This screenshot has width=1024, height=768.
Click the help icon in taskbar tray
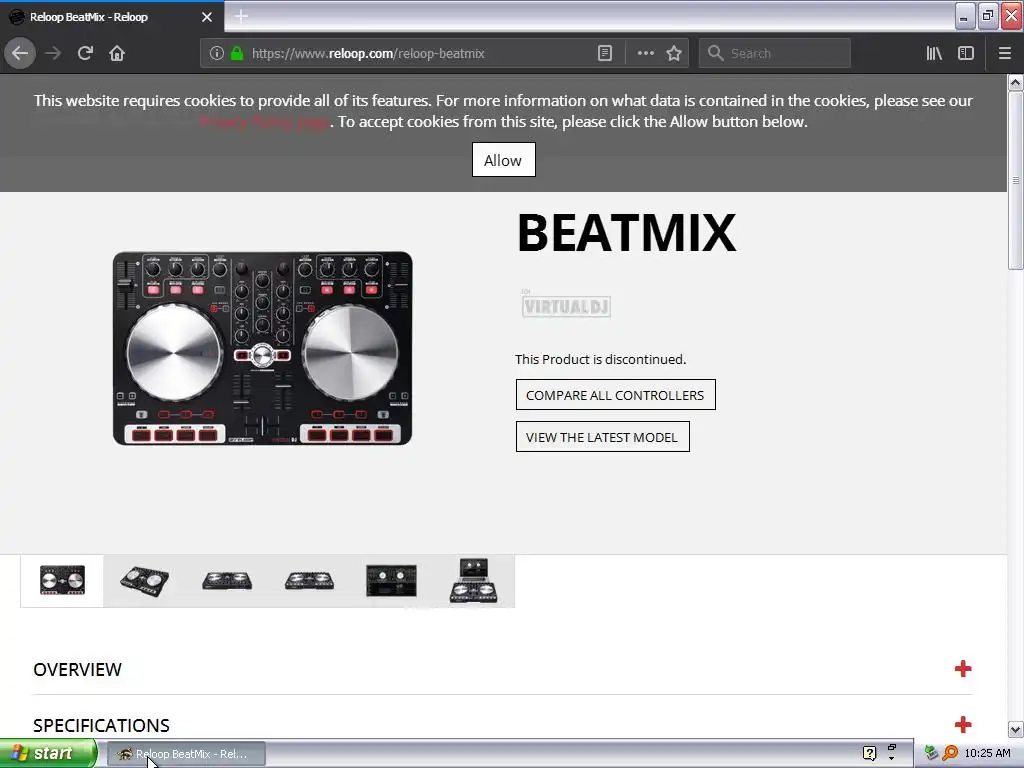tap(869, 754)
